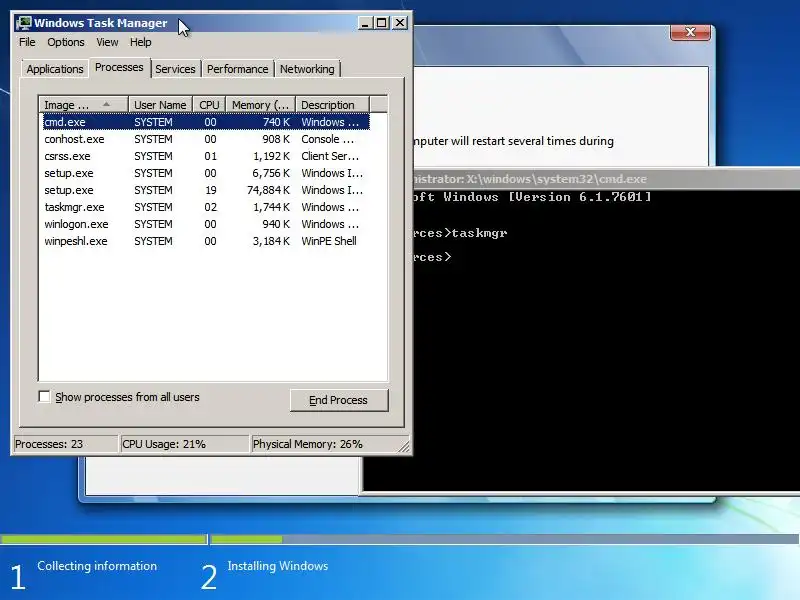Select the csrss.exe process row
800x600 pixels.
206,156
